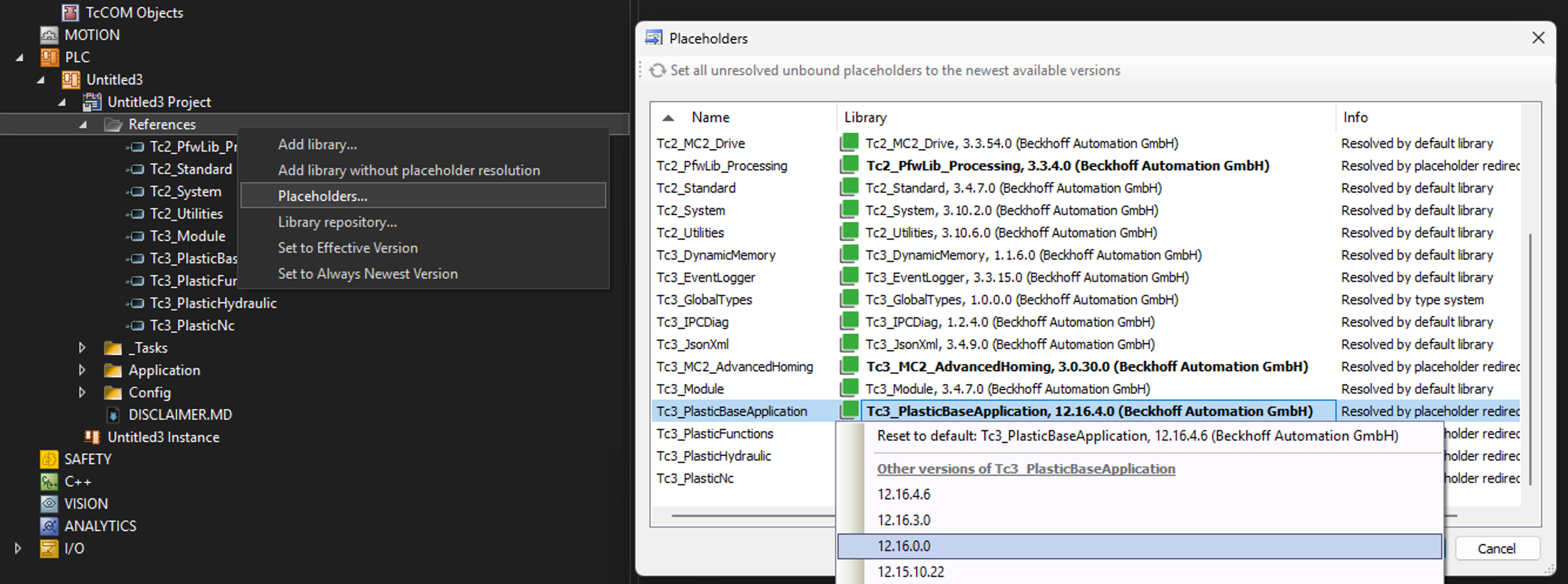This screenshot has width=1568, height=584.
Task: Select the Tc3_PlasticFunctions placeholder name
Action: [x=715, y=433]
